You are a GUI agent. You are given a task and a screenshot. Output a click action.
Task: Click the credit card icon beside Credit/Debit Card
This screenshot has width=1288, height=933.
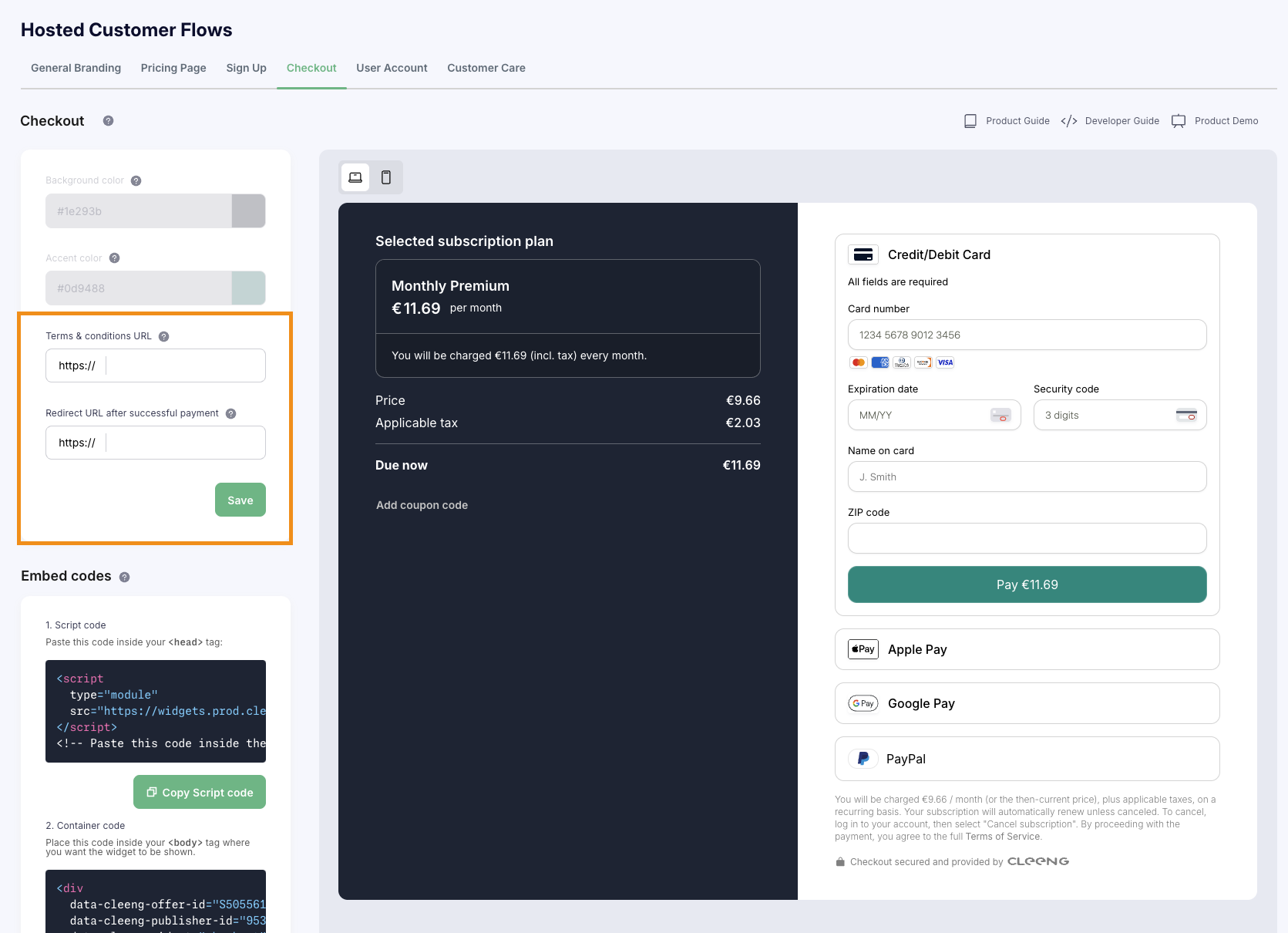tap(863, 254)
